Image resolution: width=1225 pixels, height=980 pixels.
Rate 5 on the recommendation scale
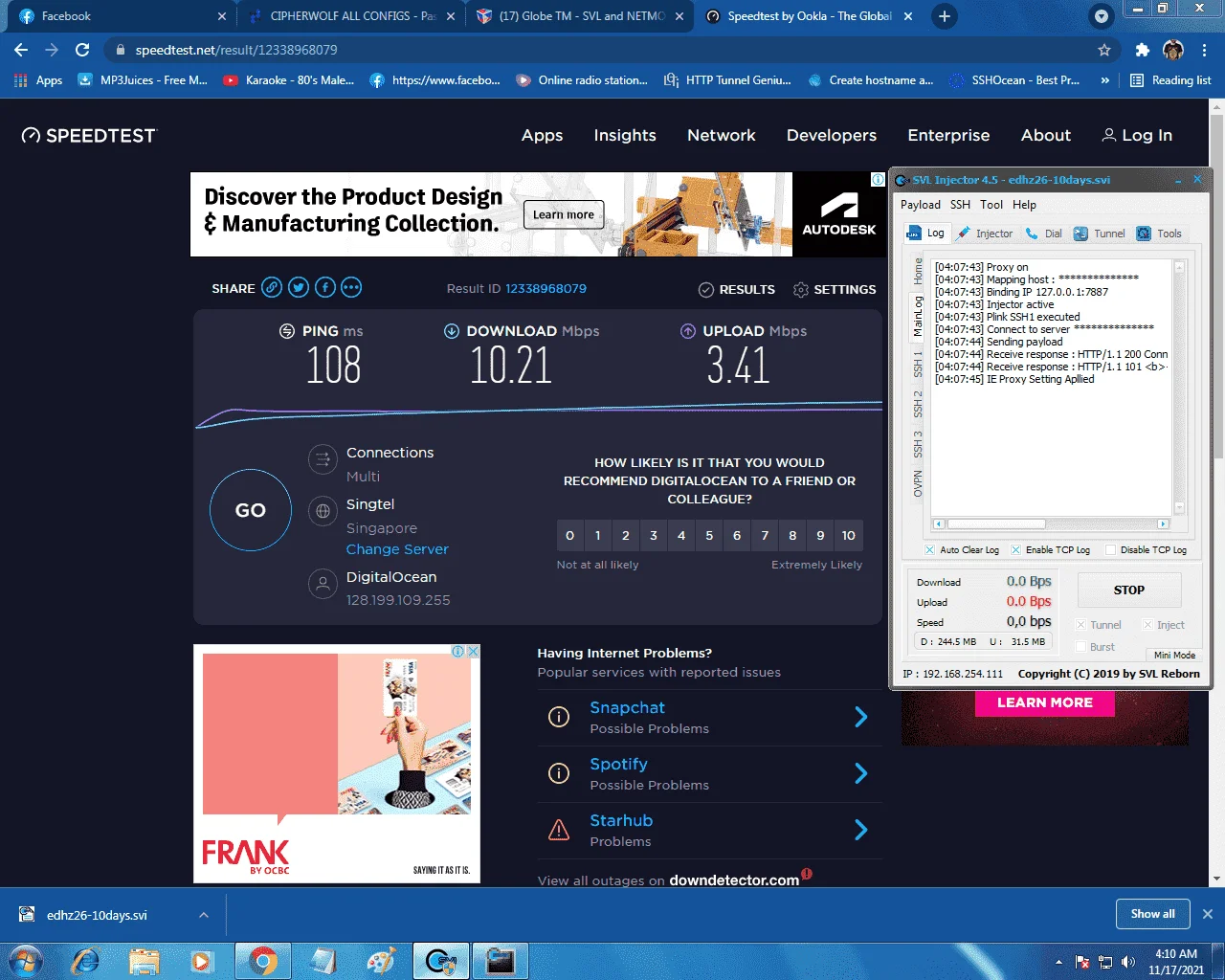709,535
